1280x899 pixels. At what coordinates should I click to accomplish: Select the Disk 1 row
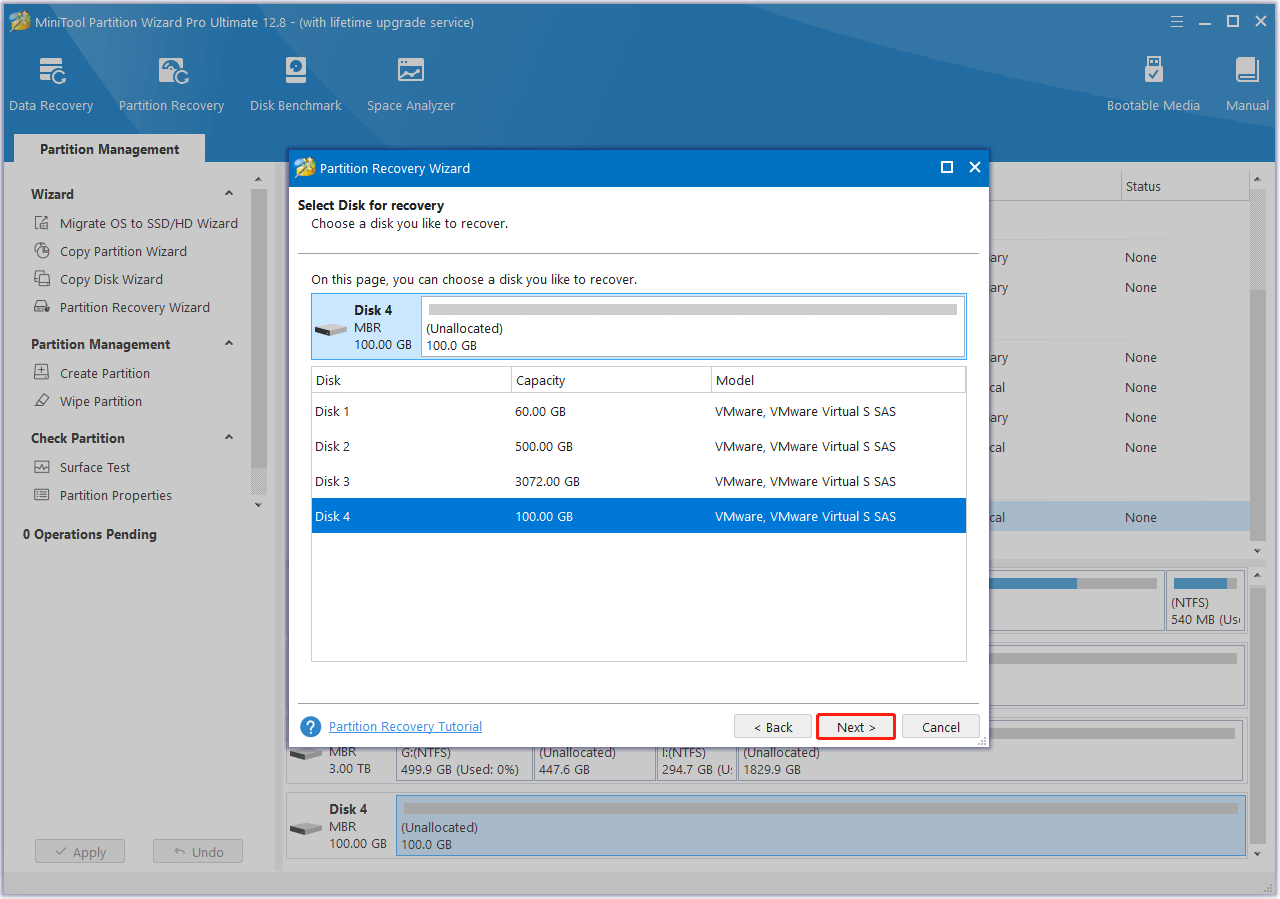[x=639, y=411]
